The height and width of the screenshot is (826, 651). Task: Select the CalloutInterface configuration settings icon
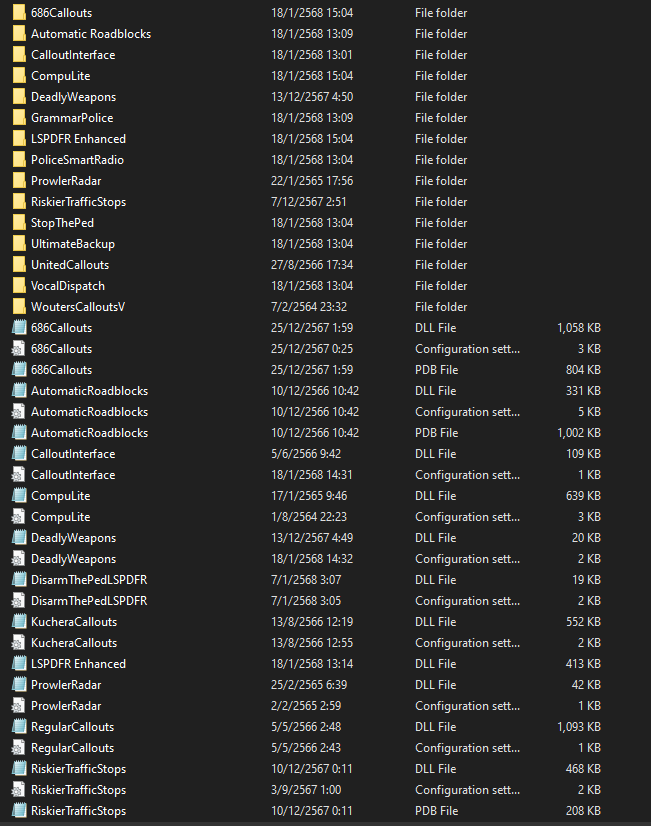click(x=18, y=475)
